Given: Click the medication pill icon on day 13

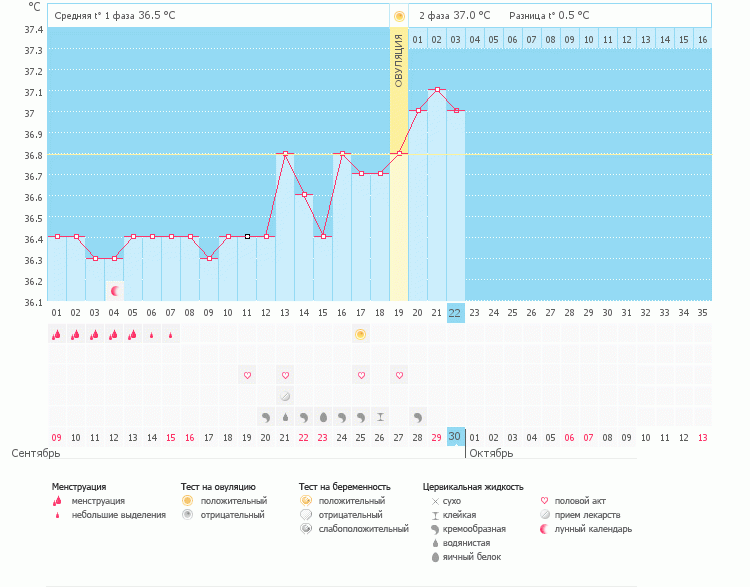Looking at the screenshot, I should click(285, 396).
